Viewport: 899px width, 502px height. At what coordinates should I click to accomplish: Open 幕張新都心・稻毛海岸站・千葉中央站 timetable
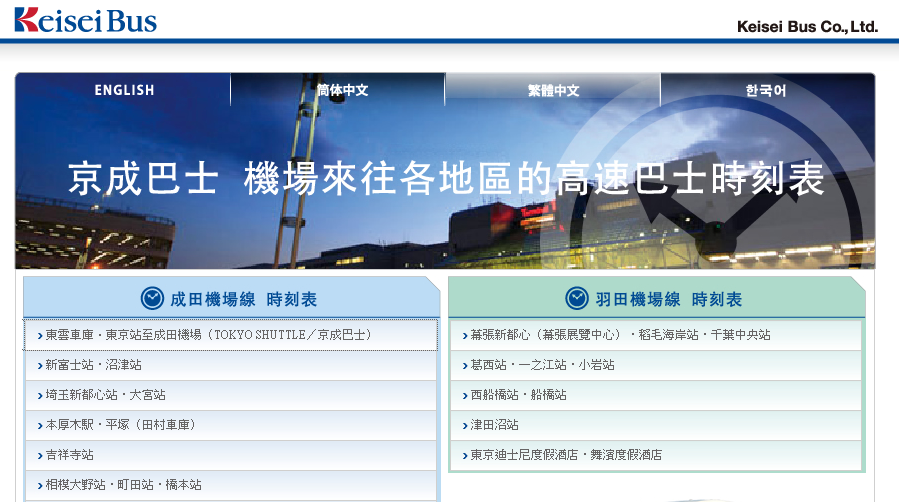point(656,335)
